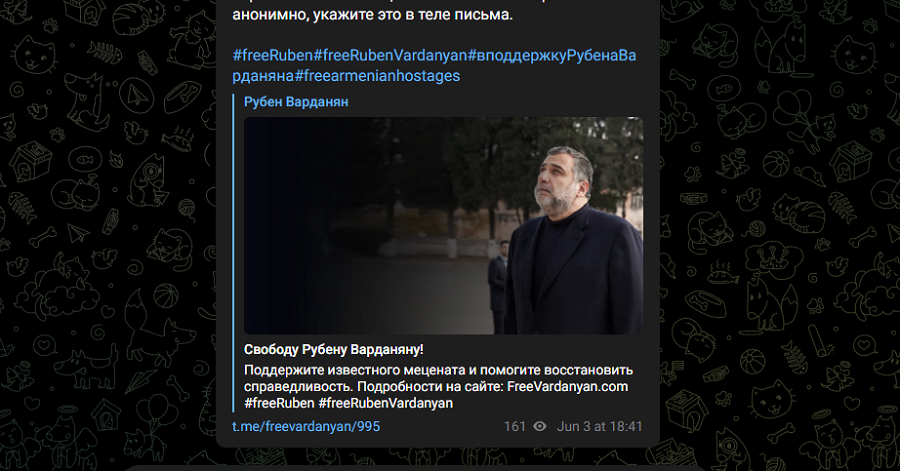900x471 pixels.
Task: Click the FreeVardanyan.com text in preview description
Action: click(567, 387)
